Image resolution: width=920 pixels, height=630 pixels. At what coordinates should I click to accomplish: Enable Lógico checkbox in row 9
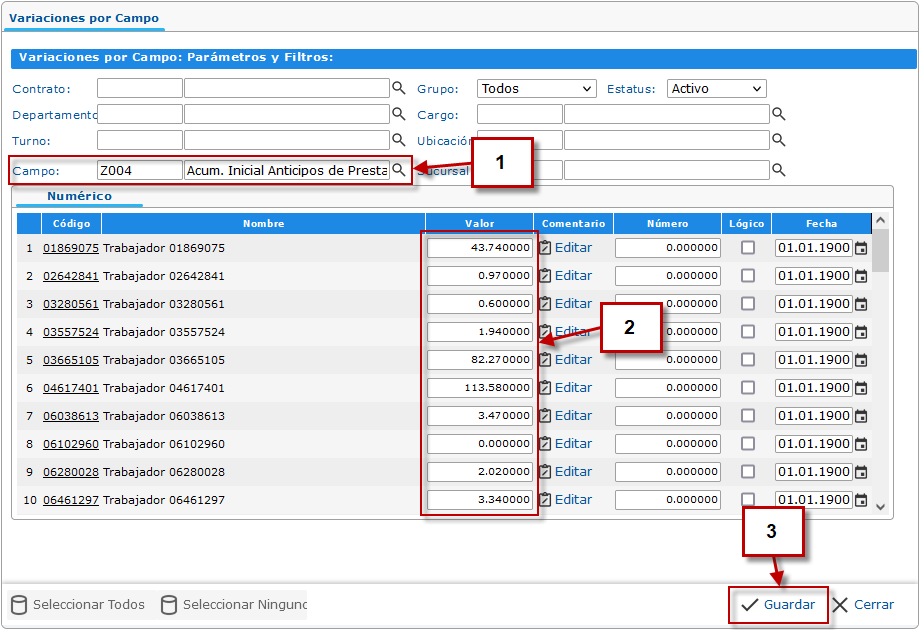(x=748, y=472)
